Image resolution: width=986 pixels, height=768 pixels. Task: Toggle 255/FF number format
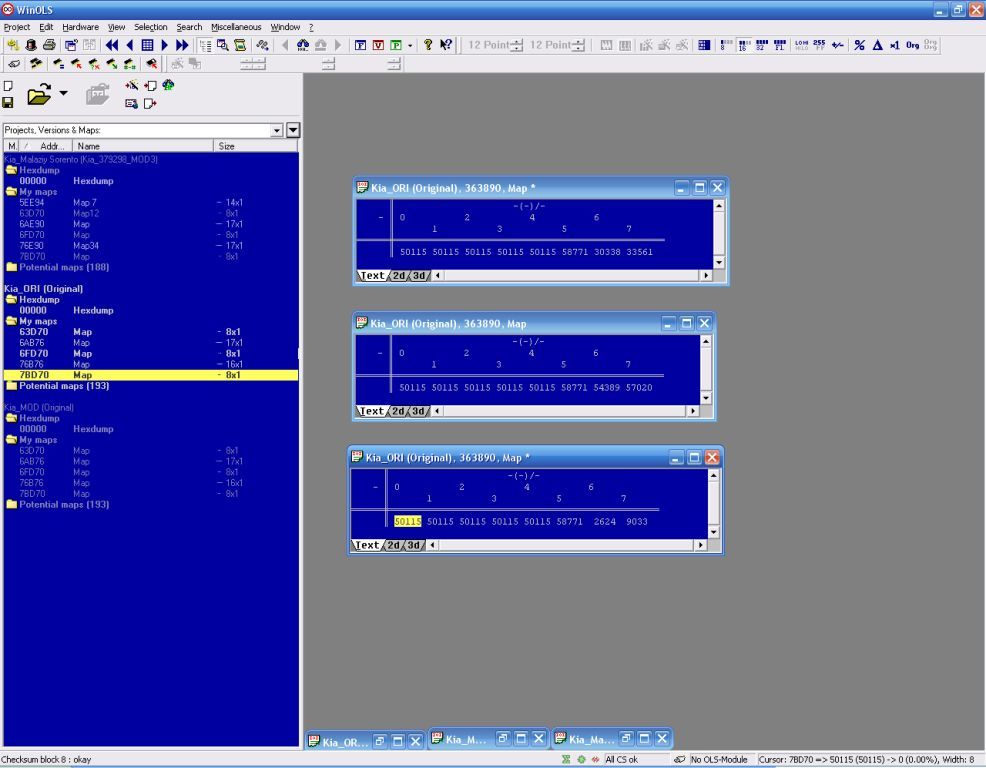coord(819,45)
